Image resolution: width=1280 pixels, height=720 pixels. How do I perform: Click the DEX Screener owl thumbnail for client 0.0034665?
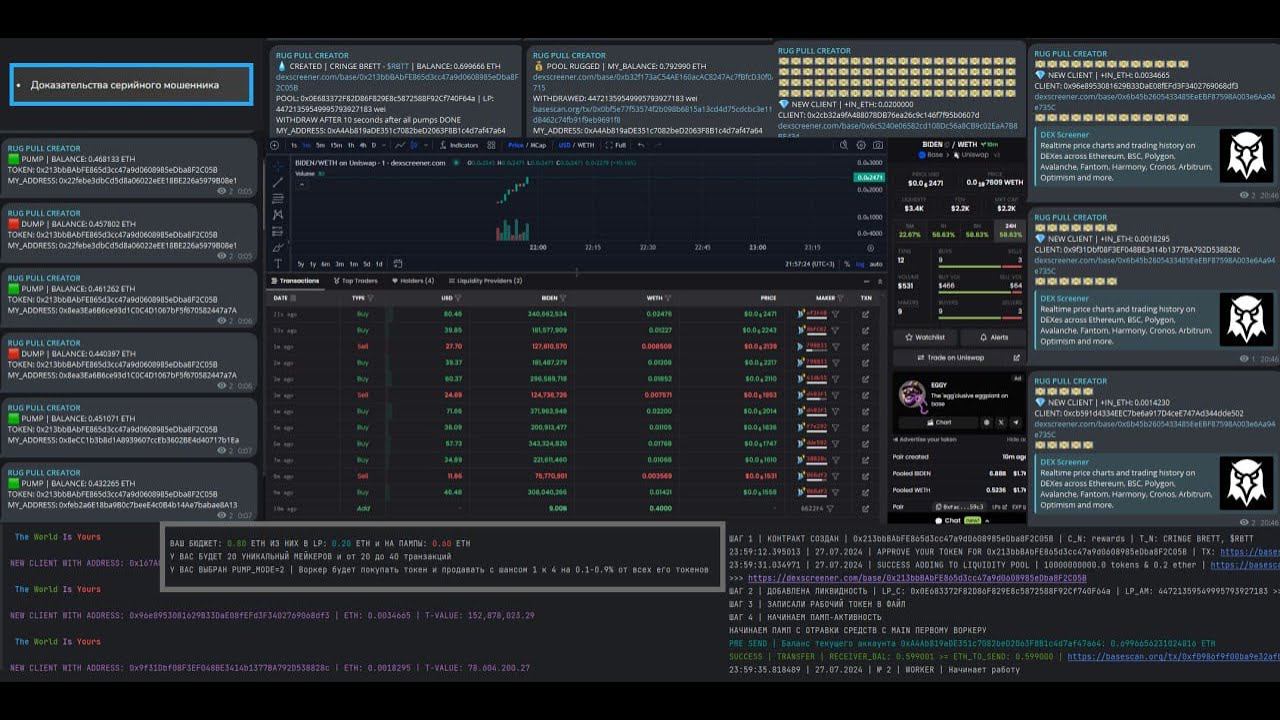[1246, 156]
